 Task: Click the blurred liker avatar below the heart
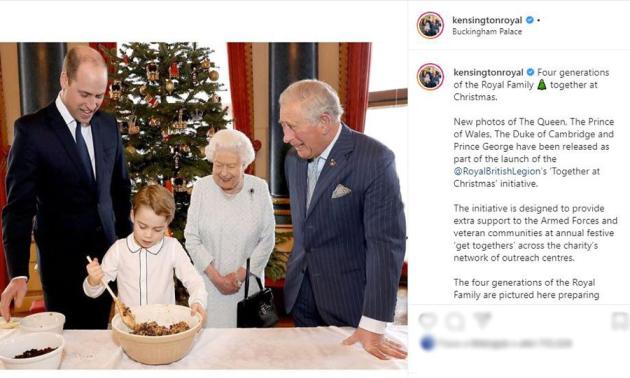tap(428, 343)
